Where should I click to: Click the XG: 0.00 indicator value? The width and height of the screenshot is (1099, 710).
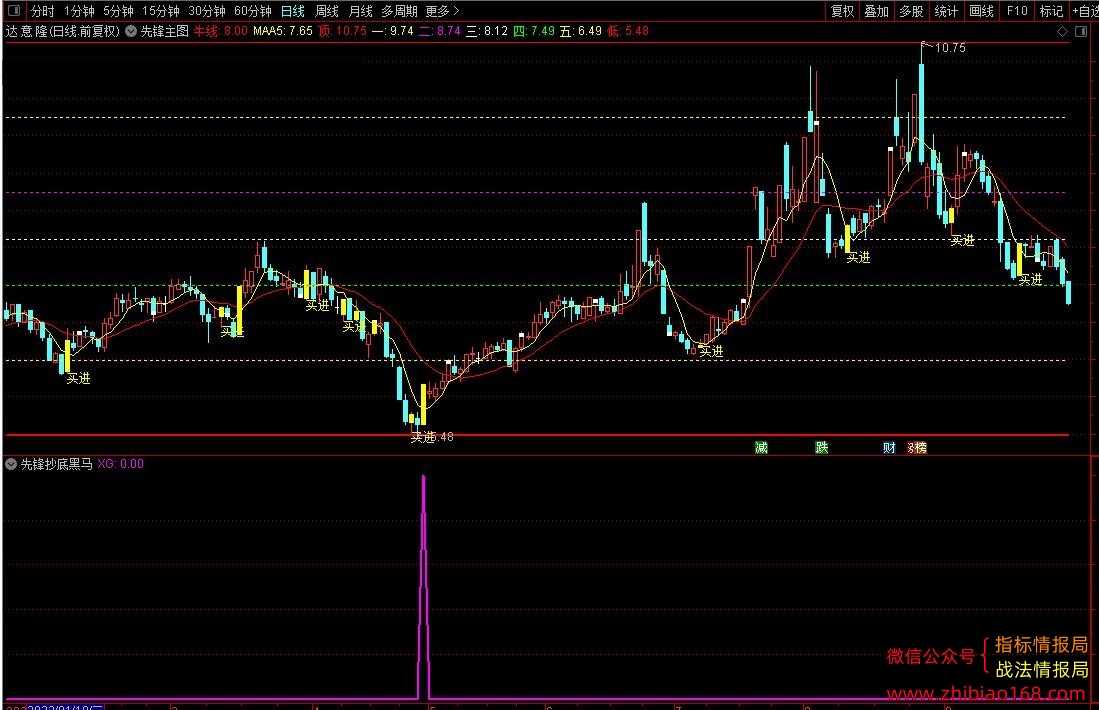pos(121,464)
